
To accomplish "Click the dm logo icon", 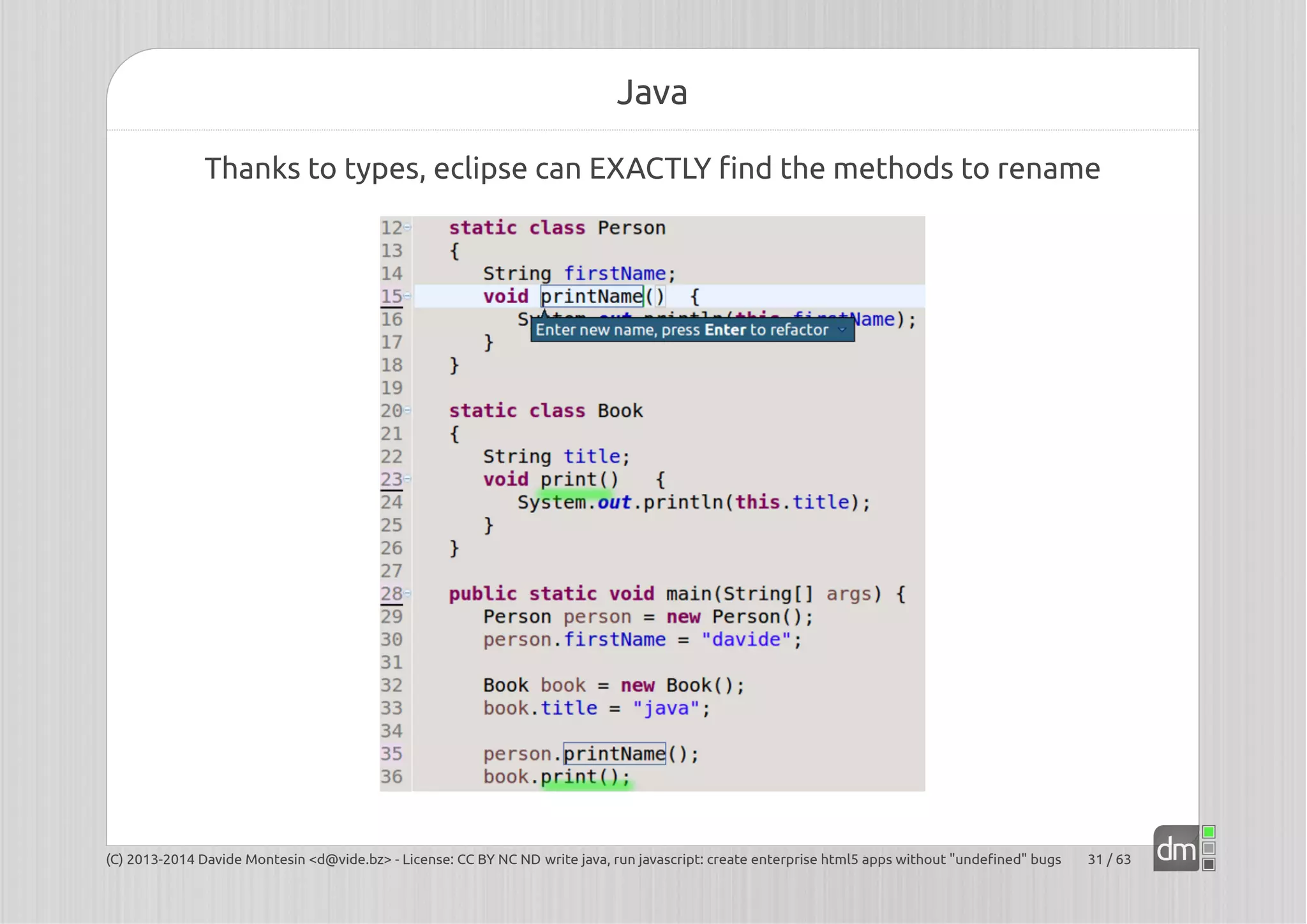I will (1177, 849).
